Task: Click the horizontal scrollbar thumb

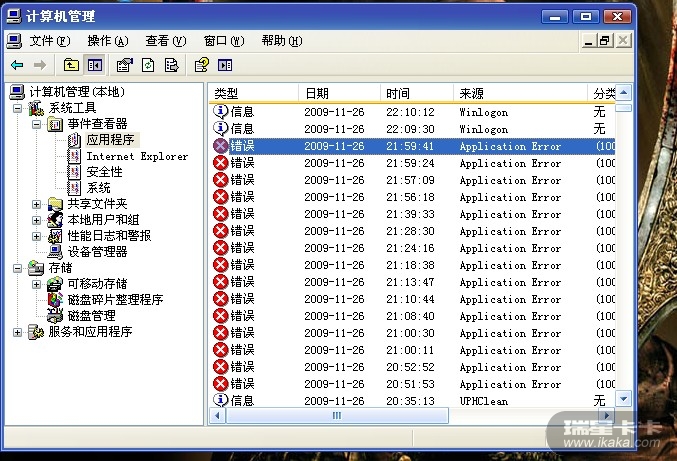Action: 337,416
